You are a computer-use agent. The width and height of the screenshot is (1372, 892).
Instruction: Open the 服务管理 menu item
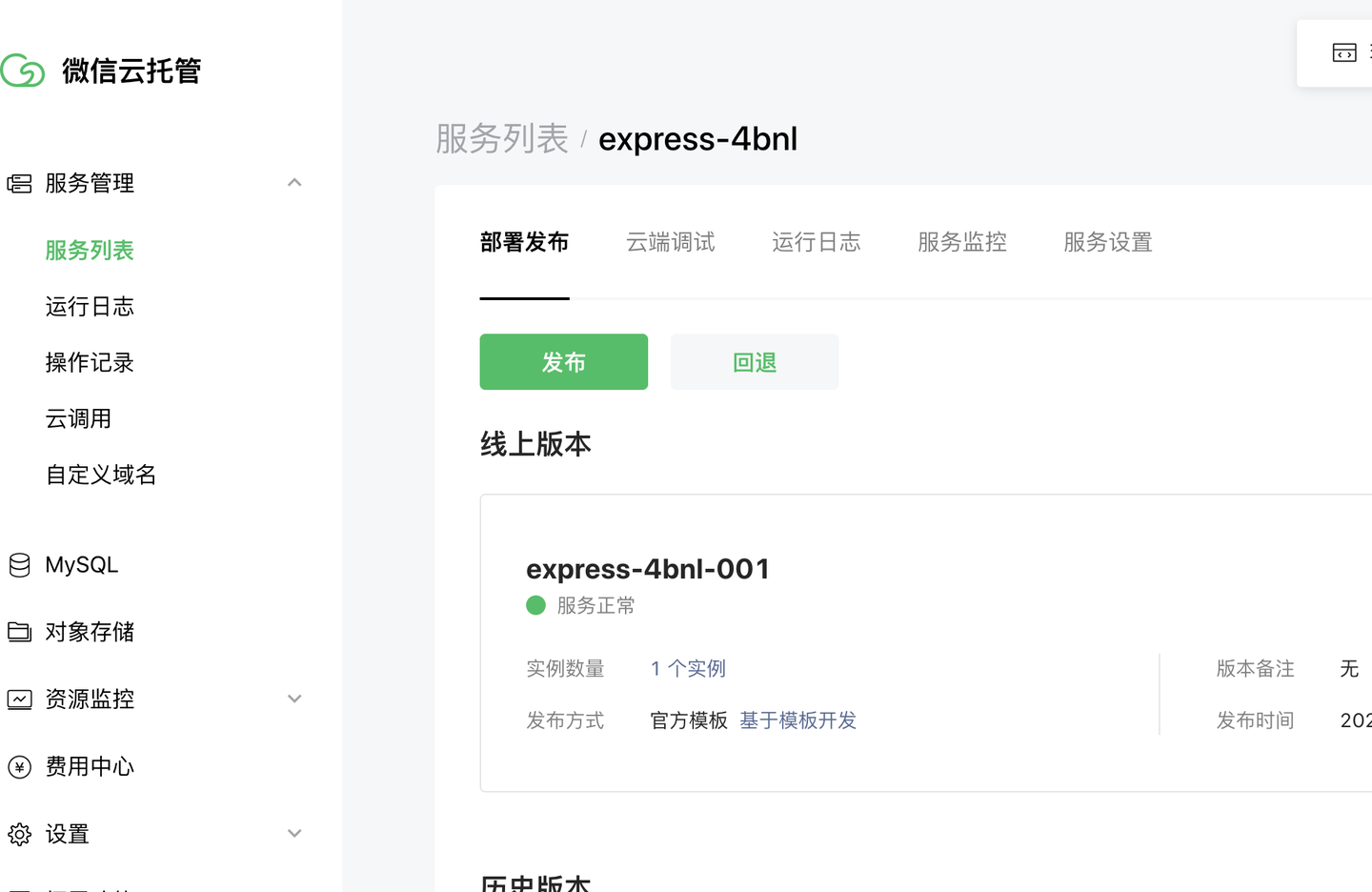[90, 183]
